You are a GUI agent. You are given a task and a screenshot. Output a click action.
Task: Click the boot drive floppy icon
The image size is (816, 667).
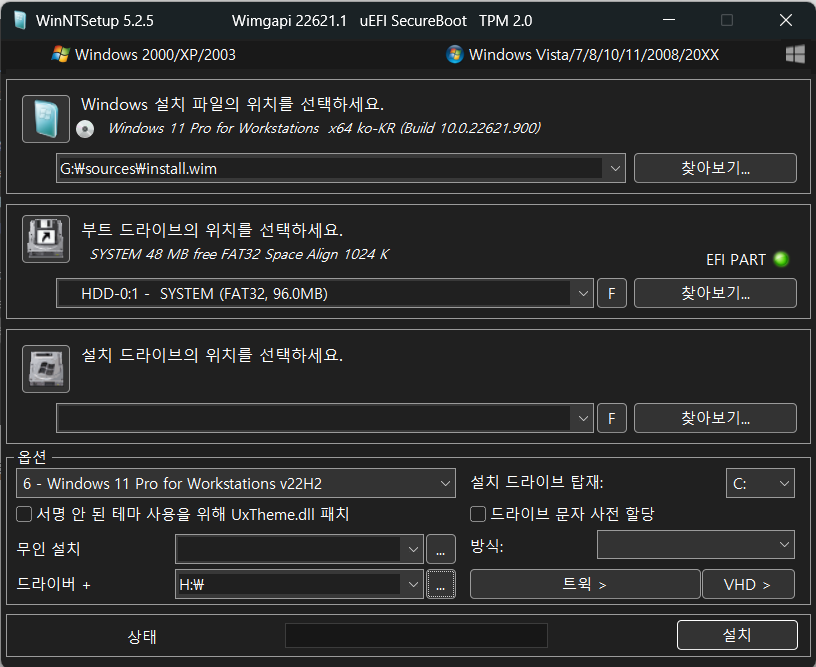coord(46,239)
